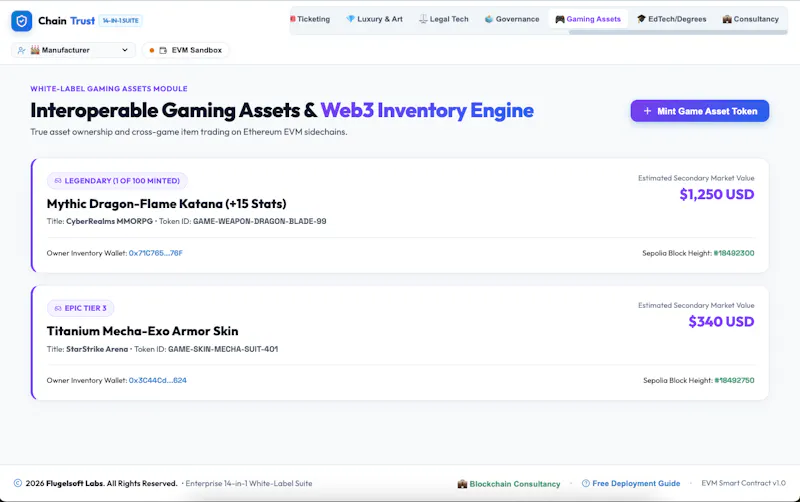Click the gamepad icon in EPIC TIER 3 badge
Viewport: 800px width, 502px height.
point(58,308)
